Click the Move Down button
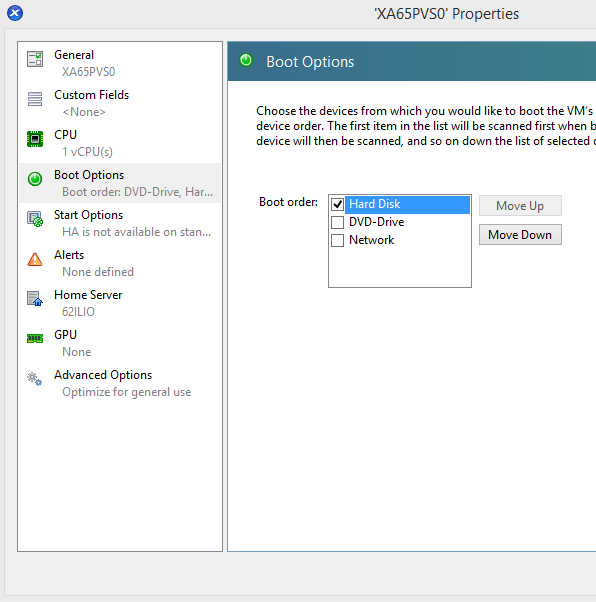This screenshot has height=602, width=596. [520, 235]
